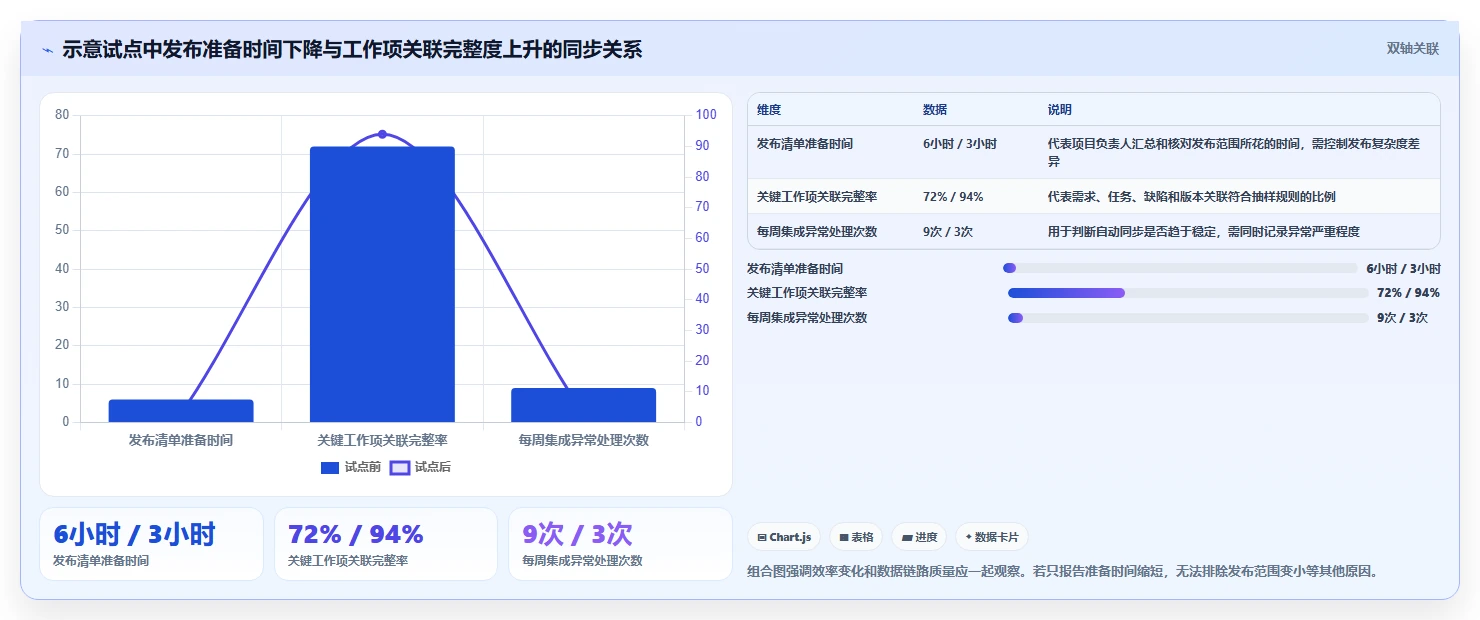Click x-axis label 关键工作项关联完整率
This screenshot has height=620, width=1480.
click(382, 440)
